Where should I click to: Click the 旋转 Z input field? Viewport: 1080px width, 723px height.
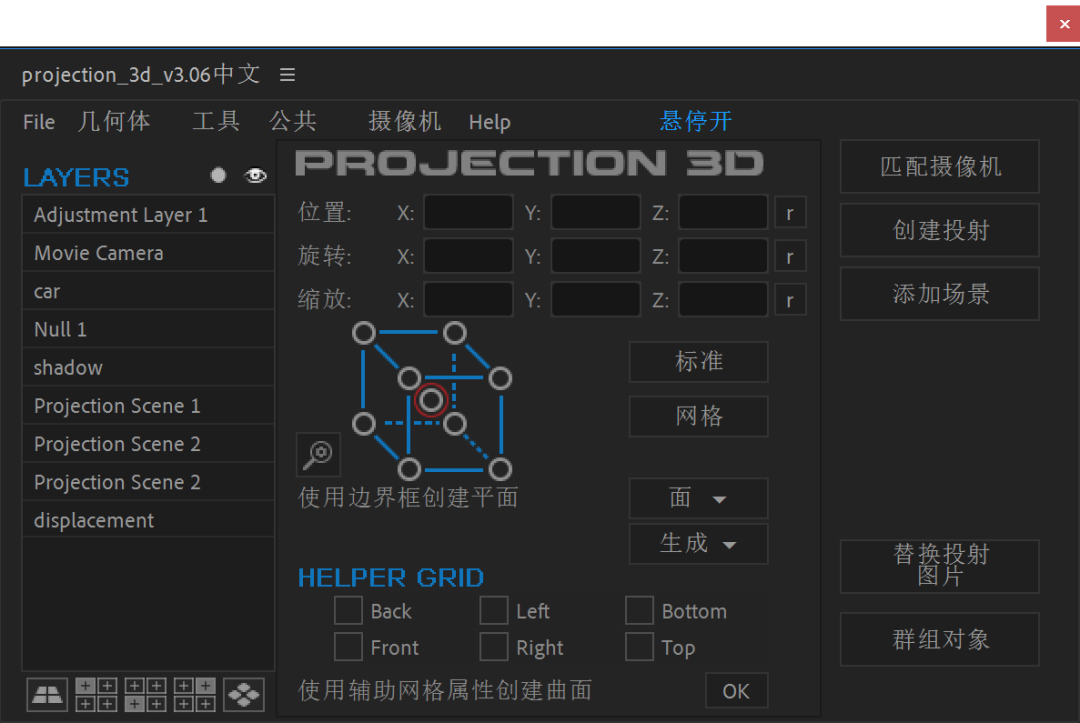click(723, 255)
